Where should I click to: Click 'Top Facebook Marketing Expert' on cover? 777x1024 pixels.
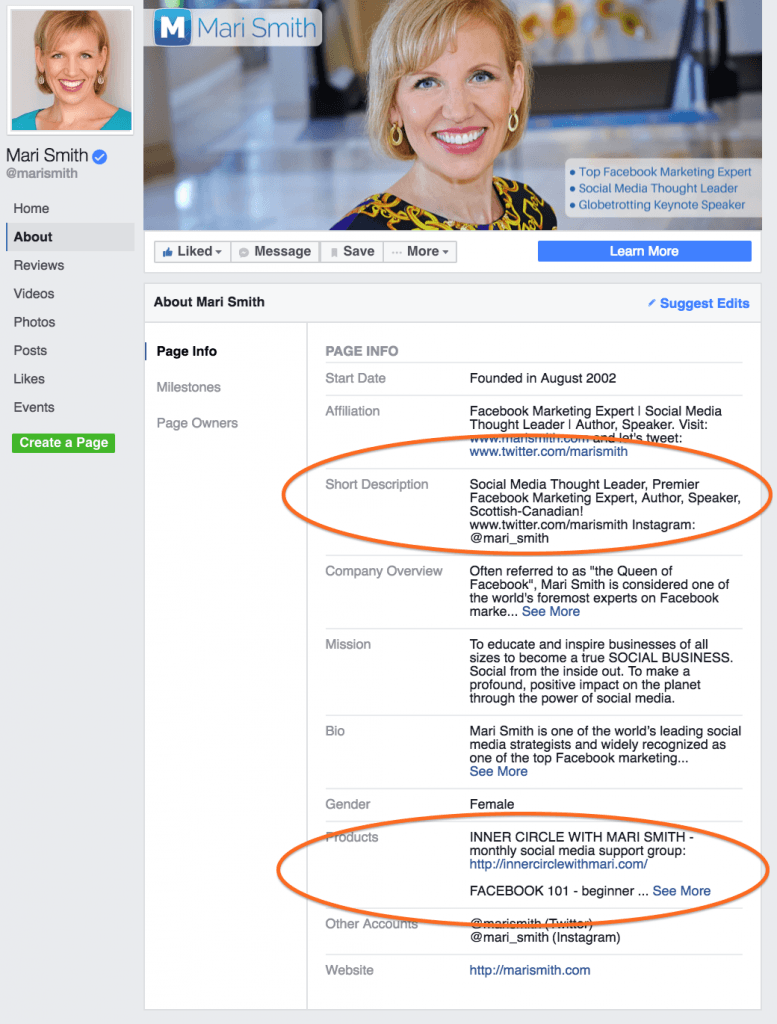tap(665, 172)
